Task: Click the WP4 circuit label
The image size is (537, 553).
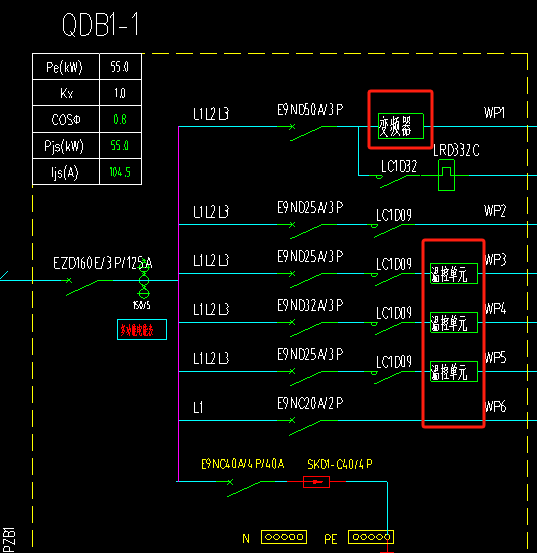Action: 496,309
